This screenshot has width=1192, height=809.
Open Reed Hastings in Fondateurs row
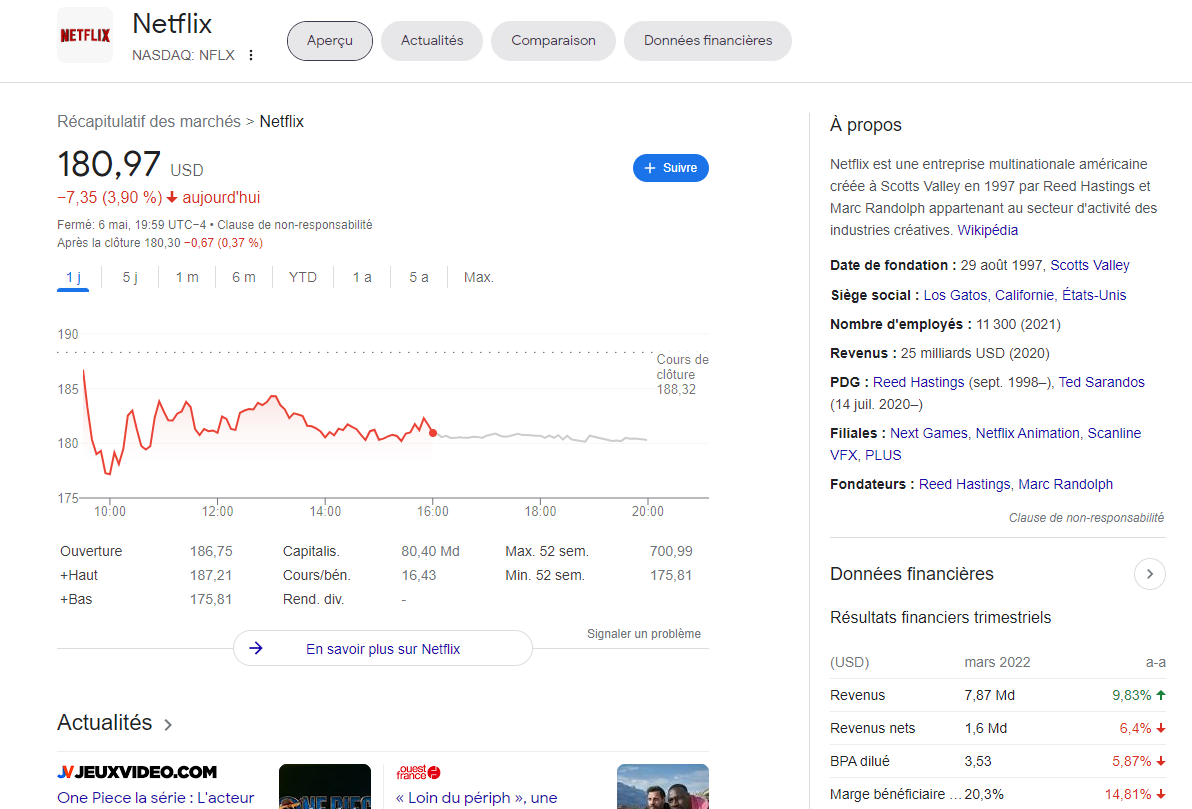point(965,484)
